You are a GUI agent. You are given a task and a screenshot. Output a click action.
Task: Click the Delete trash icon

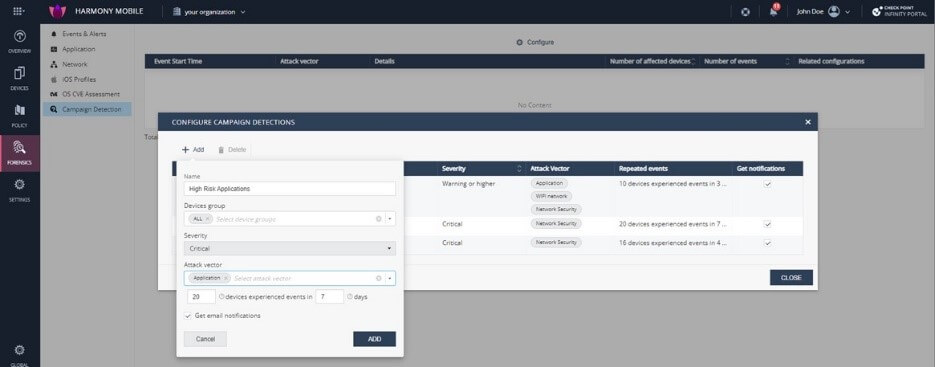[221, 150]
